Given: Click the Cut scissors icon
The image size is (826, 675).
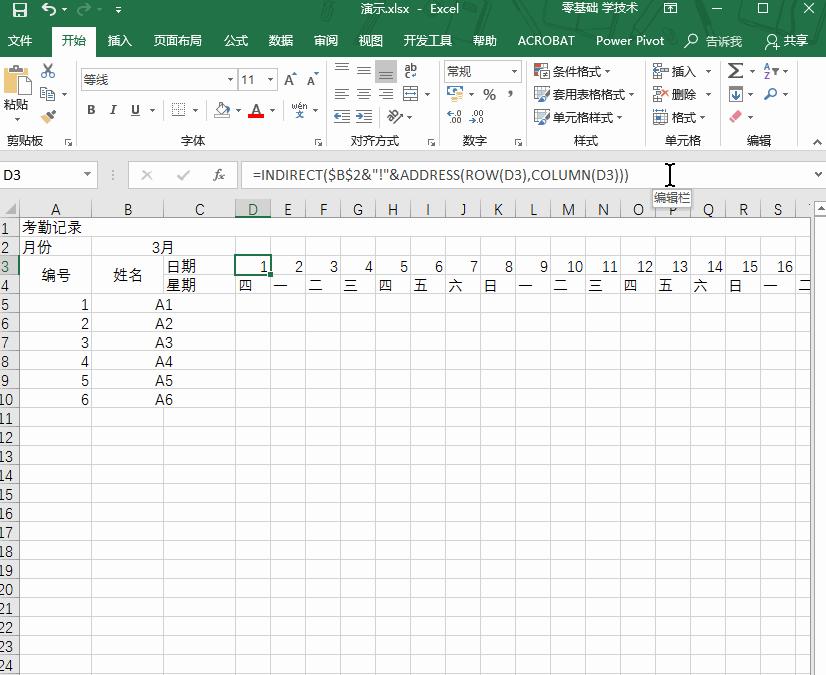Looking at the screenshot, I should pos(48,72).
